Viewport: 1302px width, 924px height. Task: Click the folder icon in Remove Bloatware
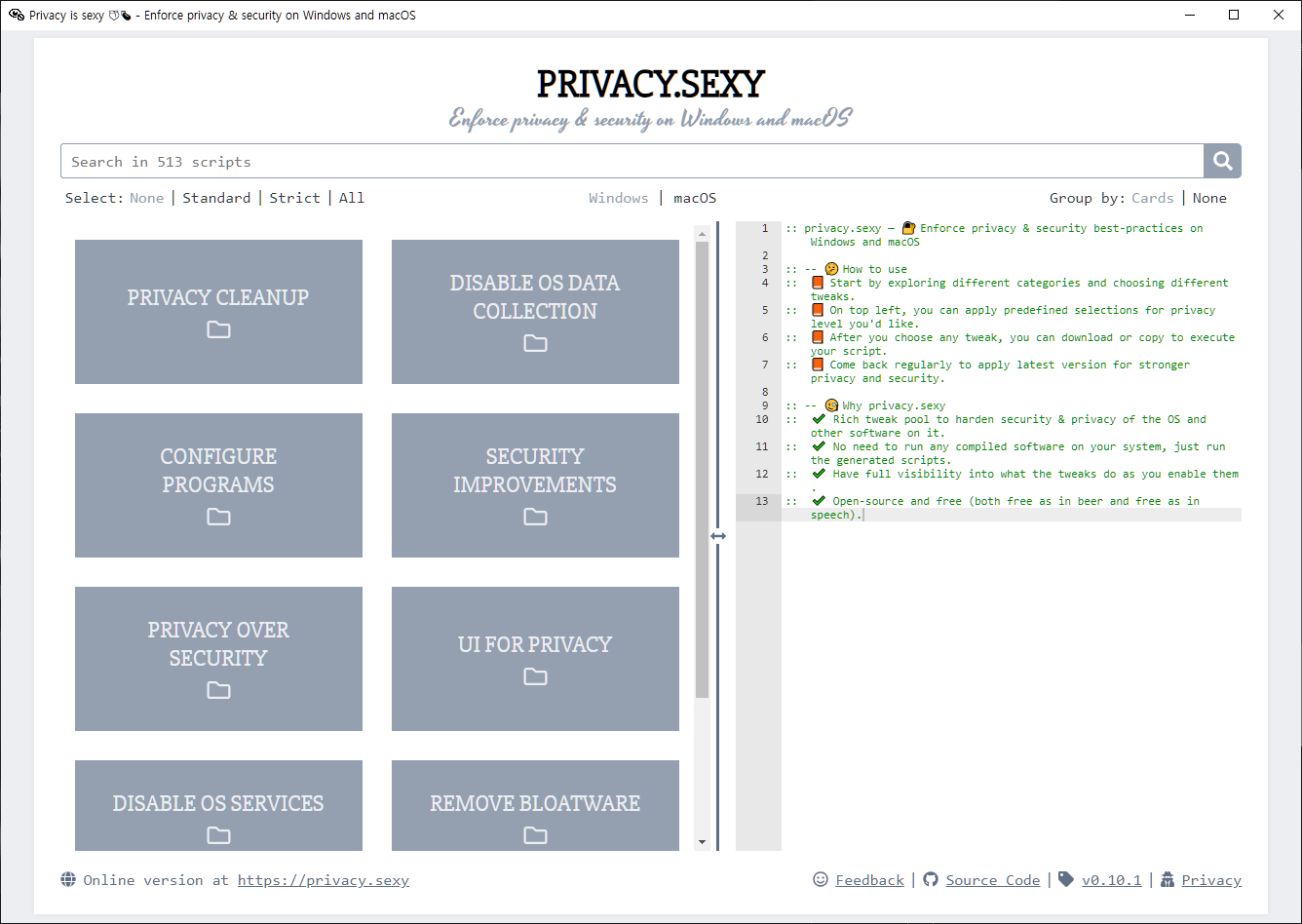[x=535, y=835]
